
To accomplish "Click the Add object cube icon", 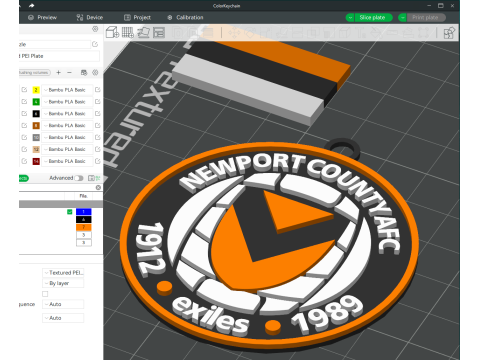I will (x=112, y=32).
